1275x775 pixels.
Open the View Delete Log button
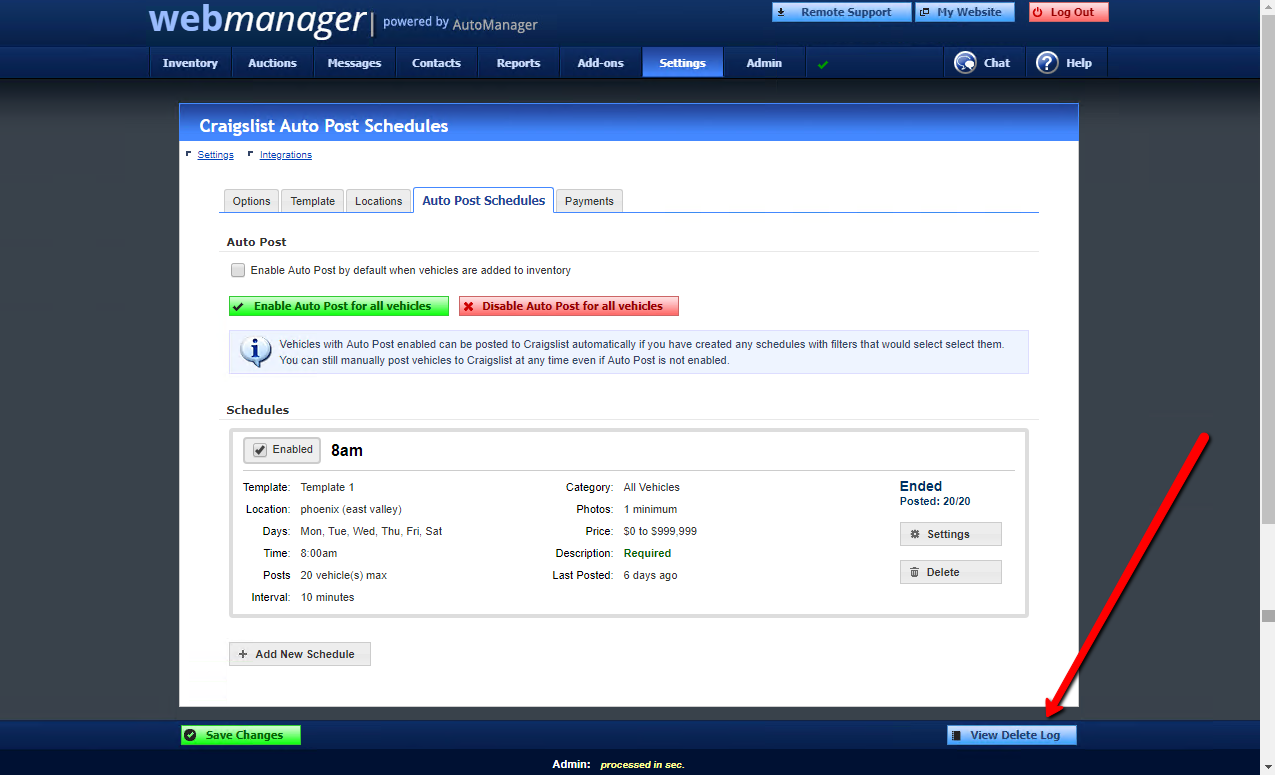(1011, 735)
